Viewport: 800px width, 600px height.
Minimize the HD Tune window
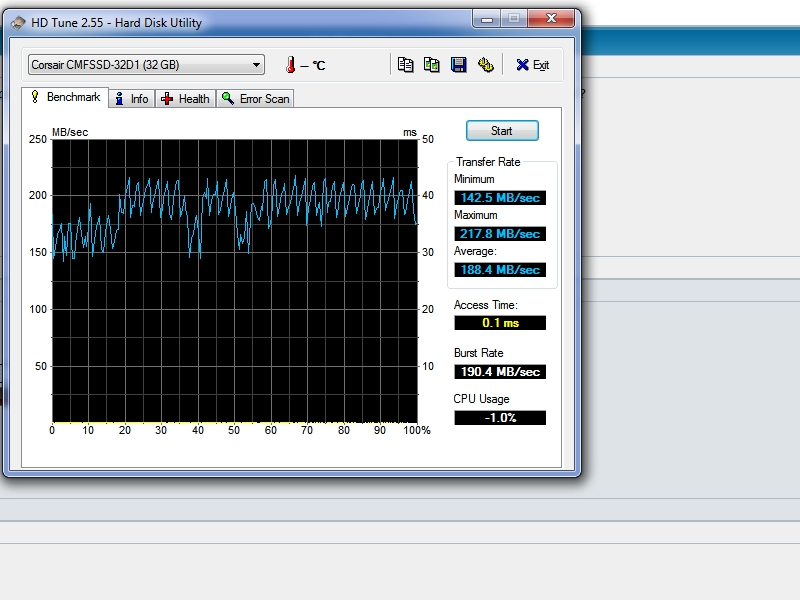(487, 18)
